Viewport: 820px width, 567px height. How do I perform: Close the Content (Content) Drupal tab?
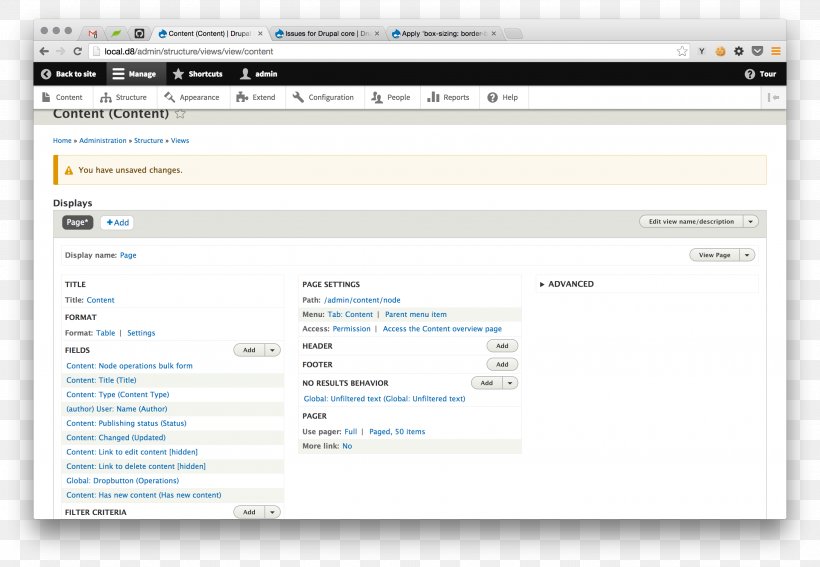[260, 33]
